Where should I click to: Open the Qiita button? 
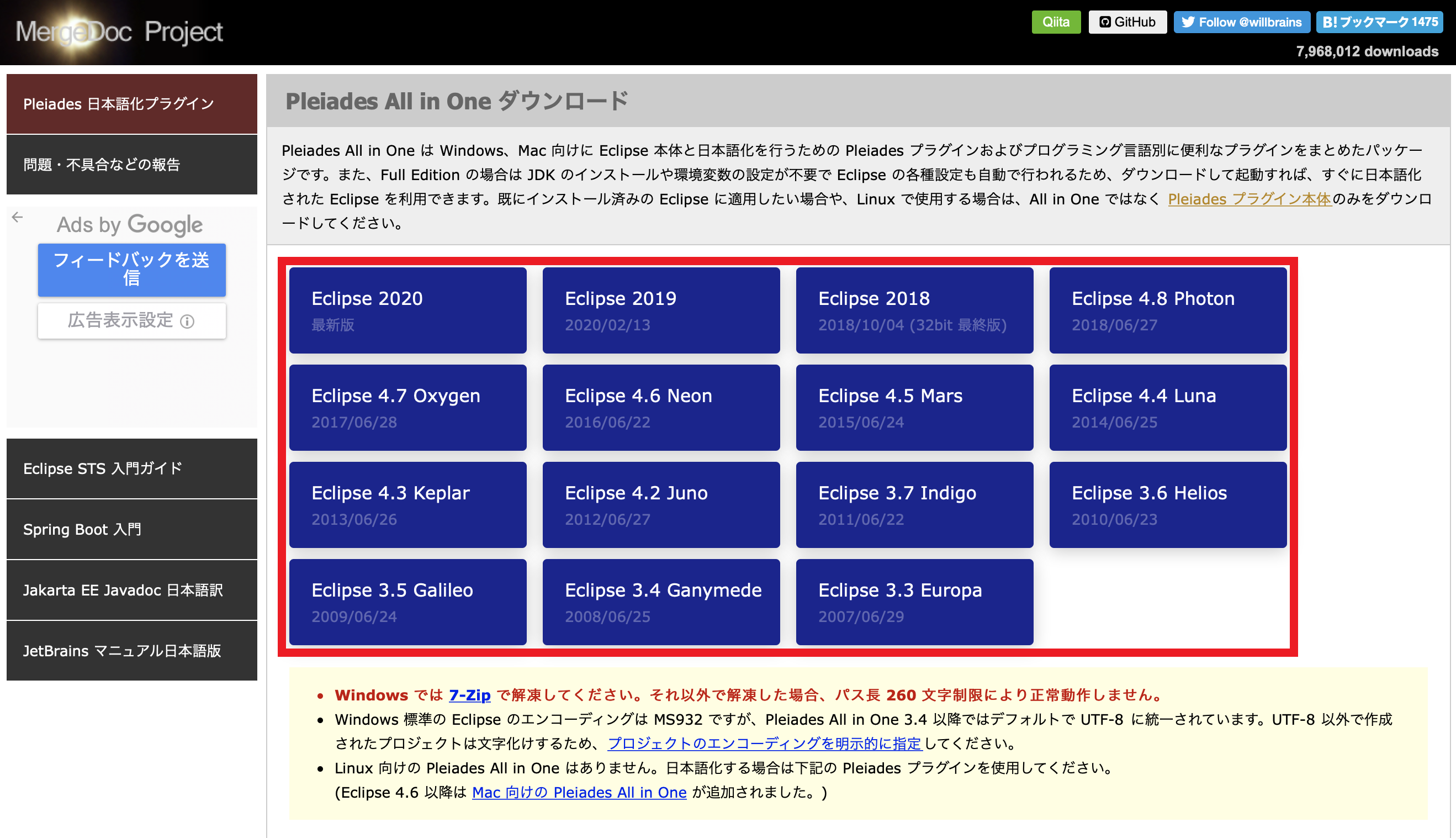[1056, 23]
